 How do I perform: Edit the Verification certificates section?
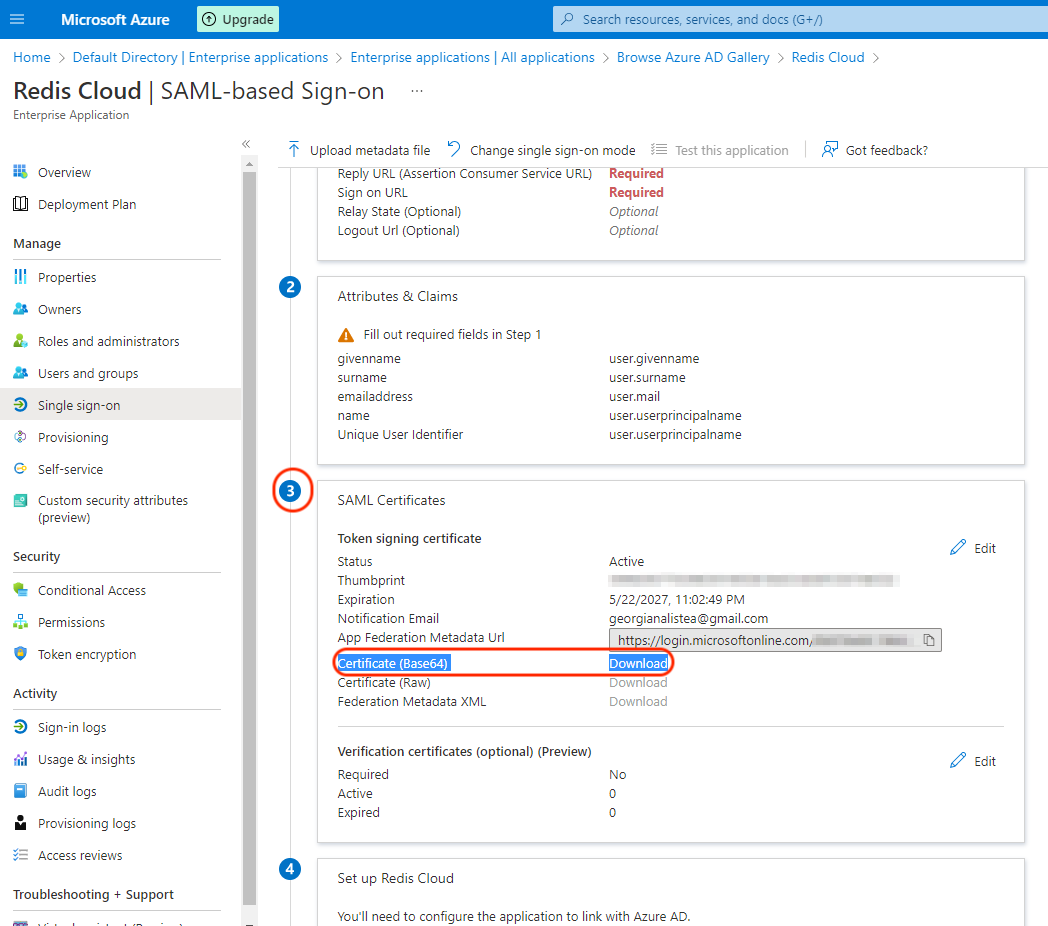[x=973, y=761]
